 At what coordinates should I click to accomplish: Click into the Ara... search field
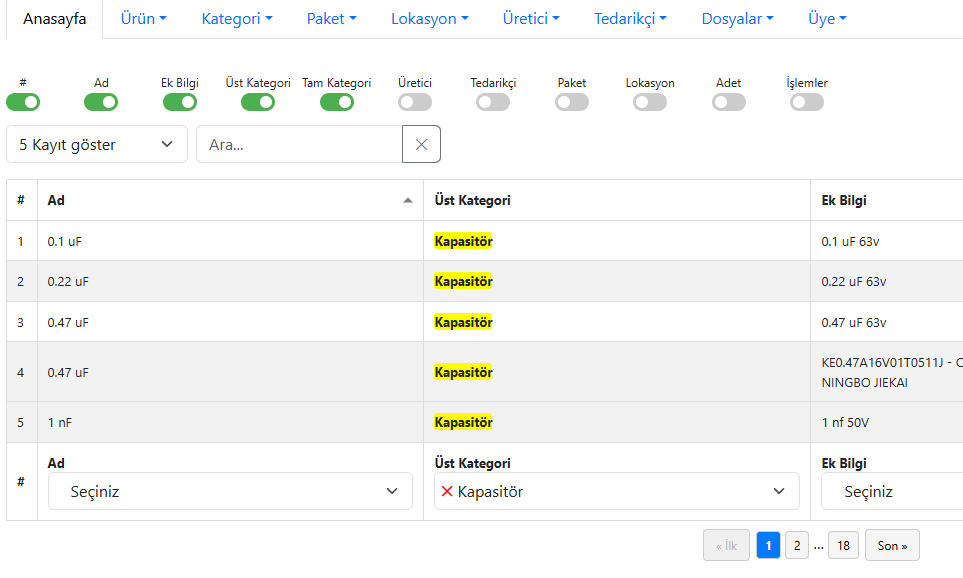click(x=299, y=144)
